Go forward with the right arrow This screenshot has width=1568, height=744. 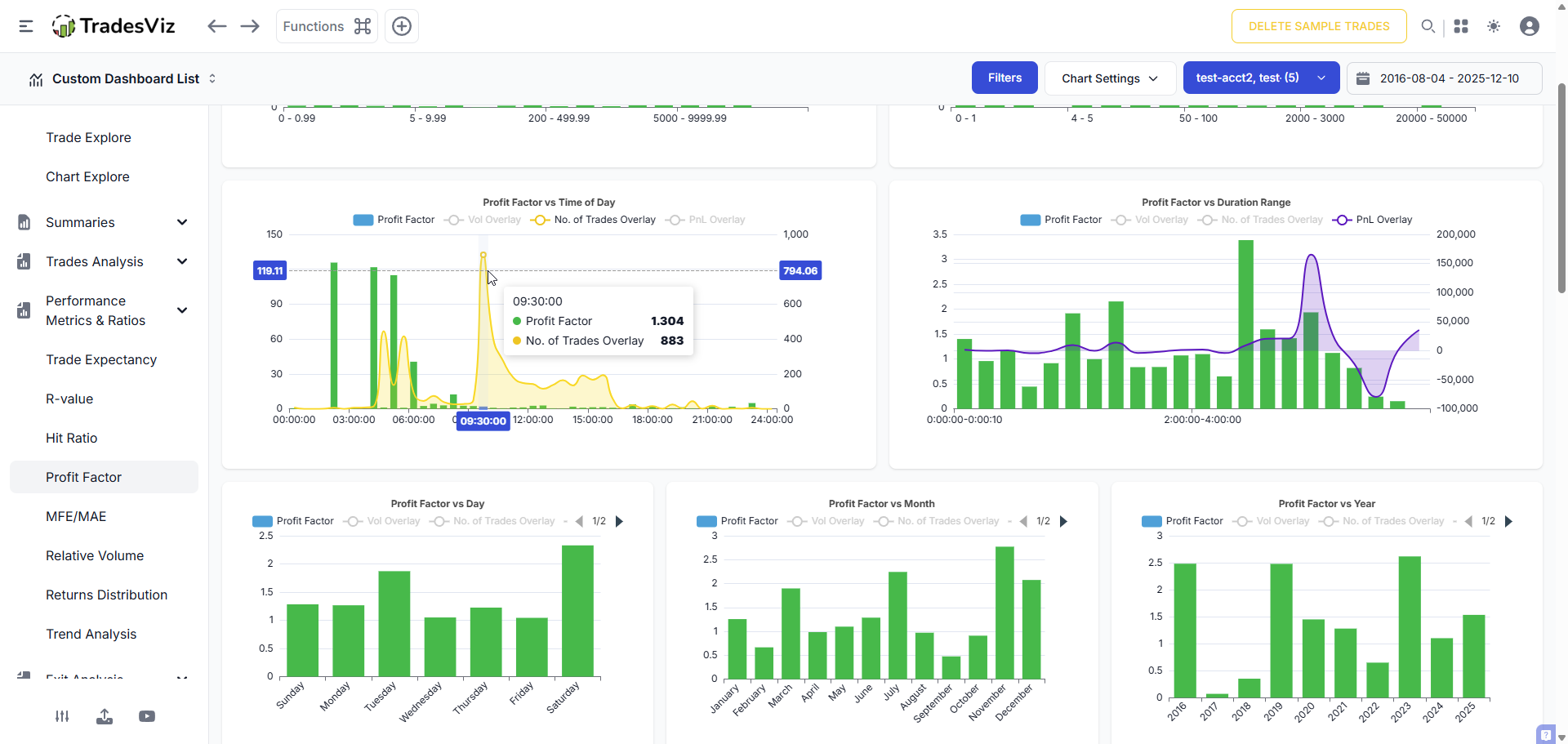250,26
